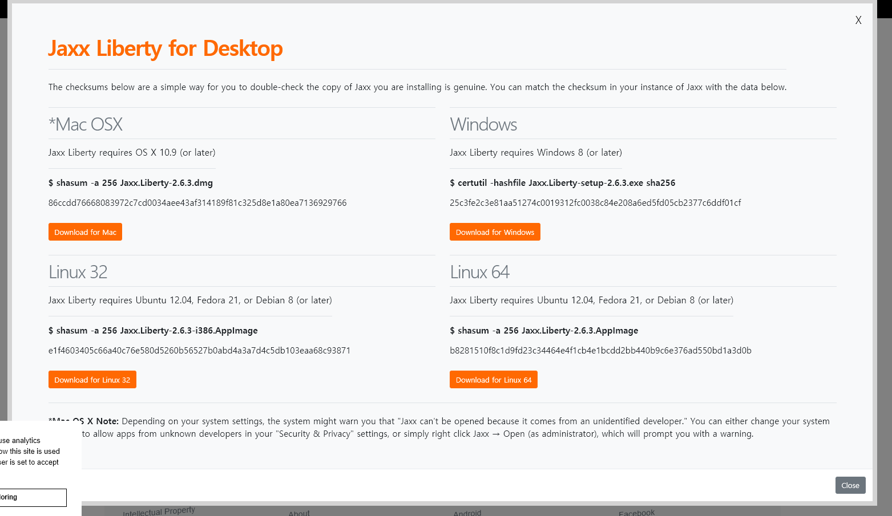The image size is (892, 516).
Task: Click the About footer link behind modal
Action: [299, 513]
